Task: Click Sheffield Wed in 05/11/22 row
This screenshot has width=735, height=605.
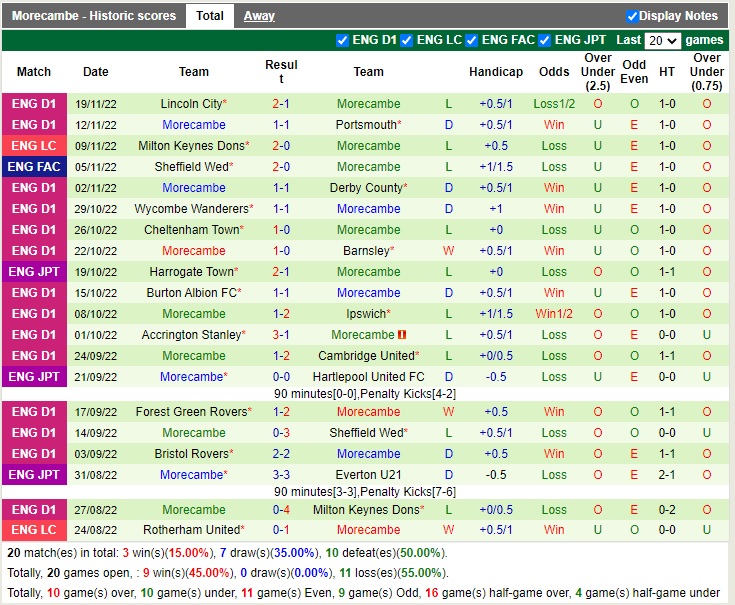Action: tap(191, 167)
